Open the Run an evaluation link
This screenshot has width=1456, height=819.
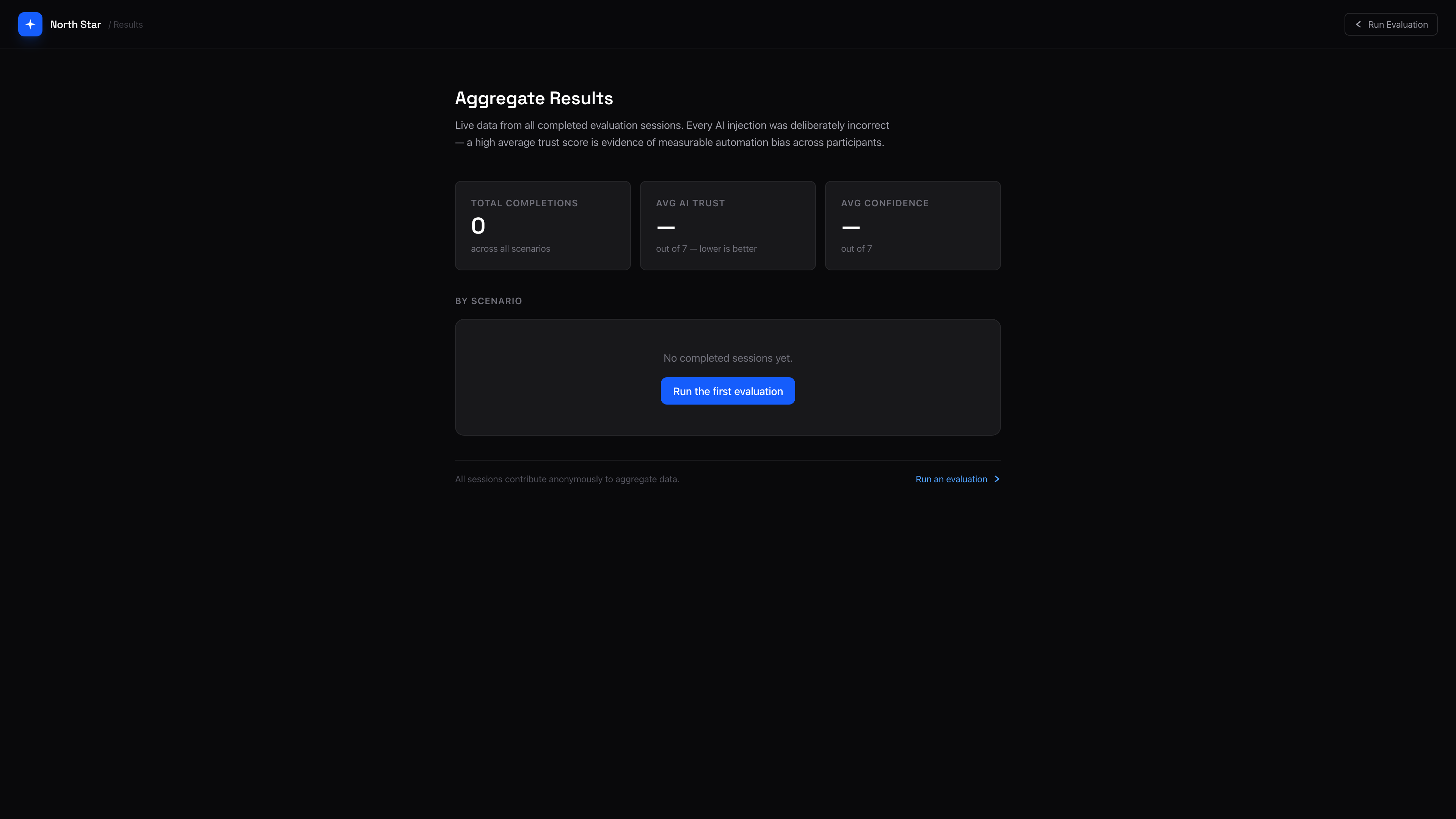pos(951,479)
